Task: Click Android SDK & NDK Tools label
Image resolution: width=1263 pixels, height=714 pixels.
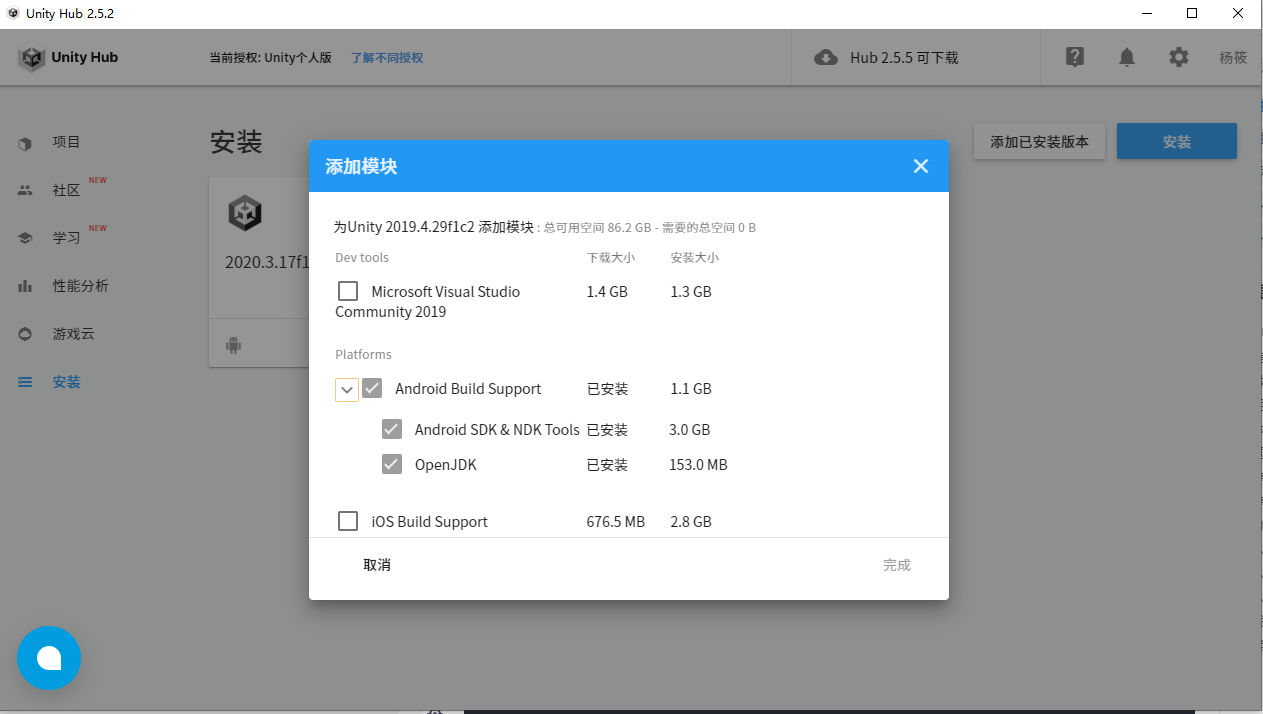Action: 497,430
